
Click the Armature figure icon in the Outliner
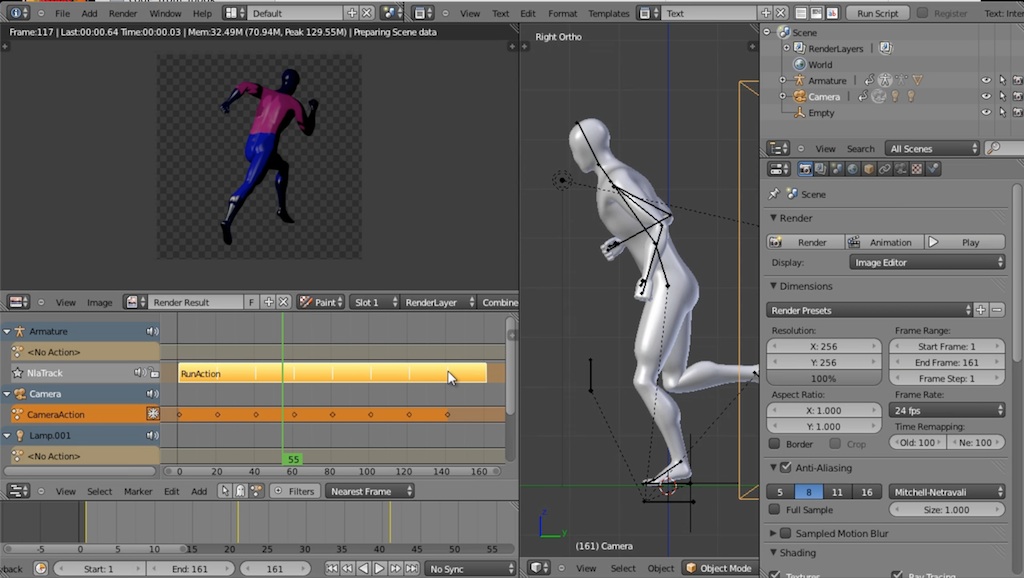pos(799,80)
